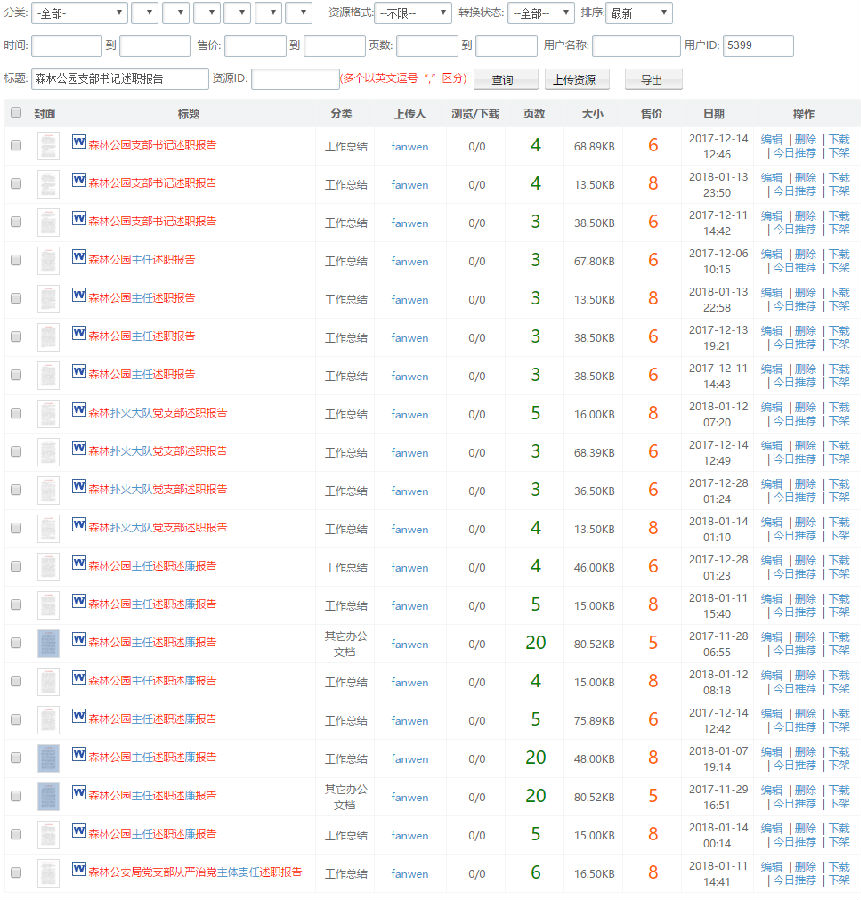Open the 排序 dropdown set to 最新
The width and height of the screenshot is (861, 900).
point(639,13)
